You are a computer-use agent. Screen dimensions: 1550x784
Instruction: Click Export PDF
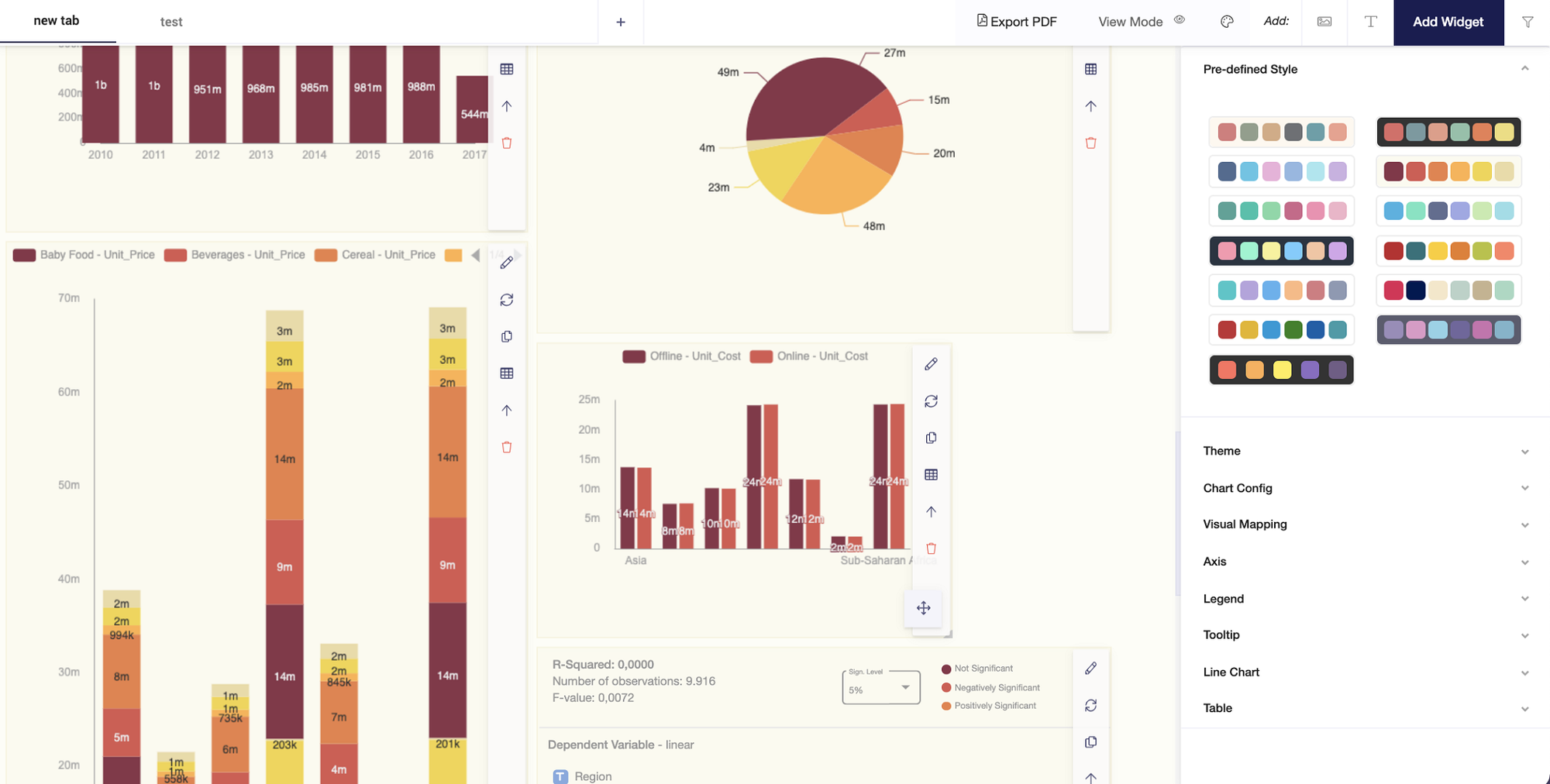click(x=1016, y=22)
